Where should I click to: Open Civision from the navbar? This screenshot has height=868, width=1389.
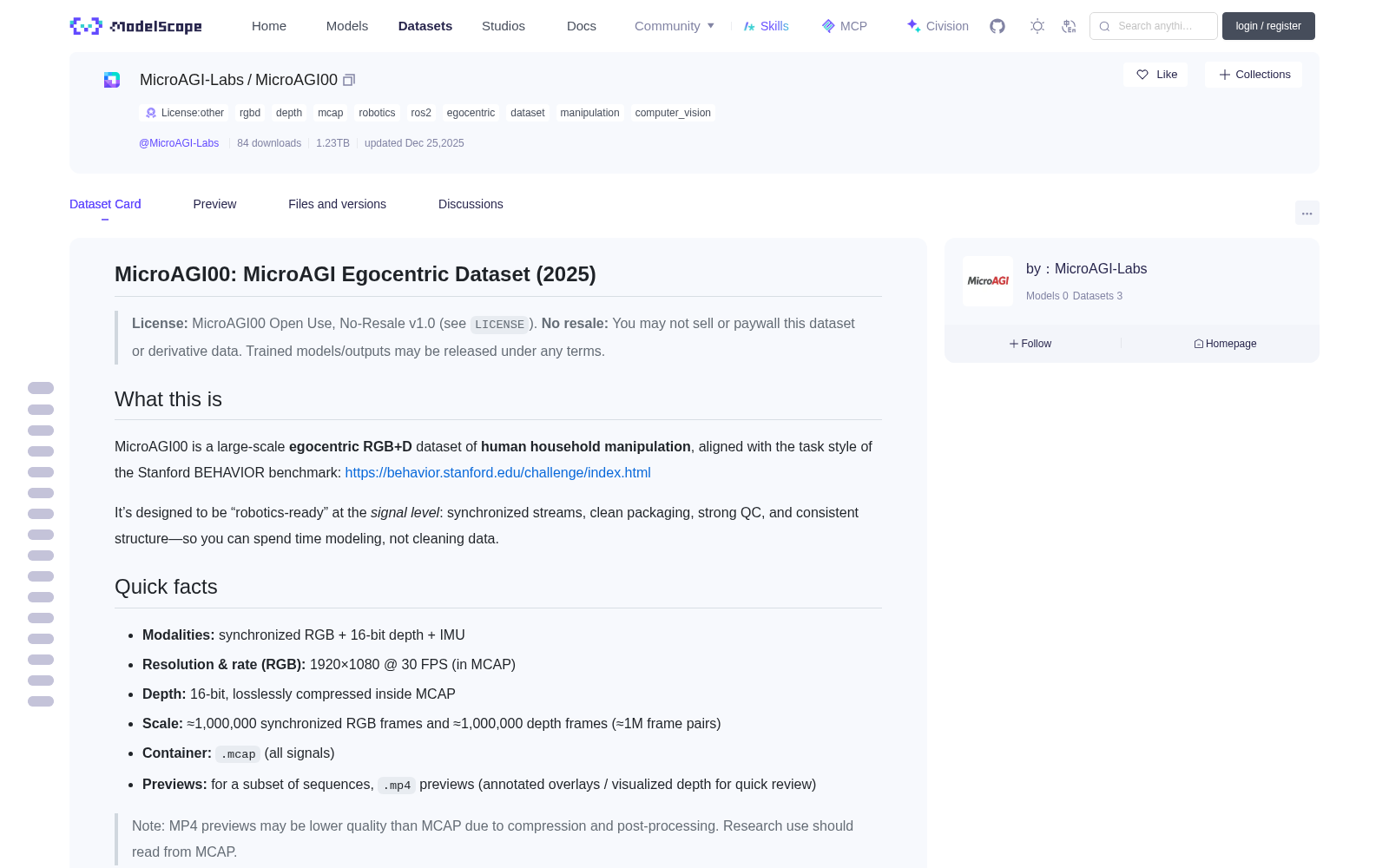tap(938, 26)
